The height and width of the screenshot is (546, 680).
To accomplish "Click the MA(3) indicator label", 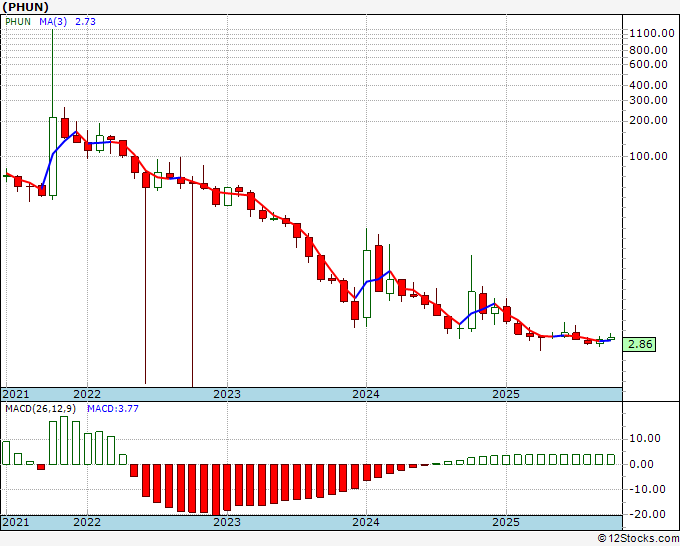I will pos(53,21).
